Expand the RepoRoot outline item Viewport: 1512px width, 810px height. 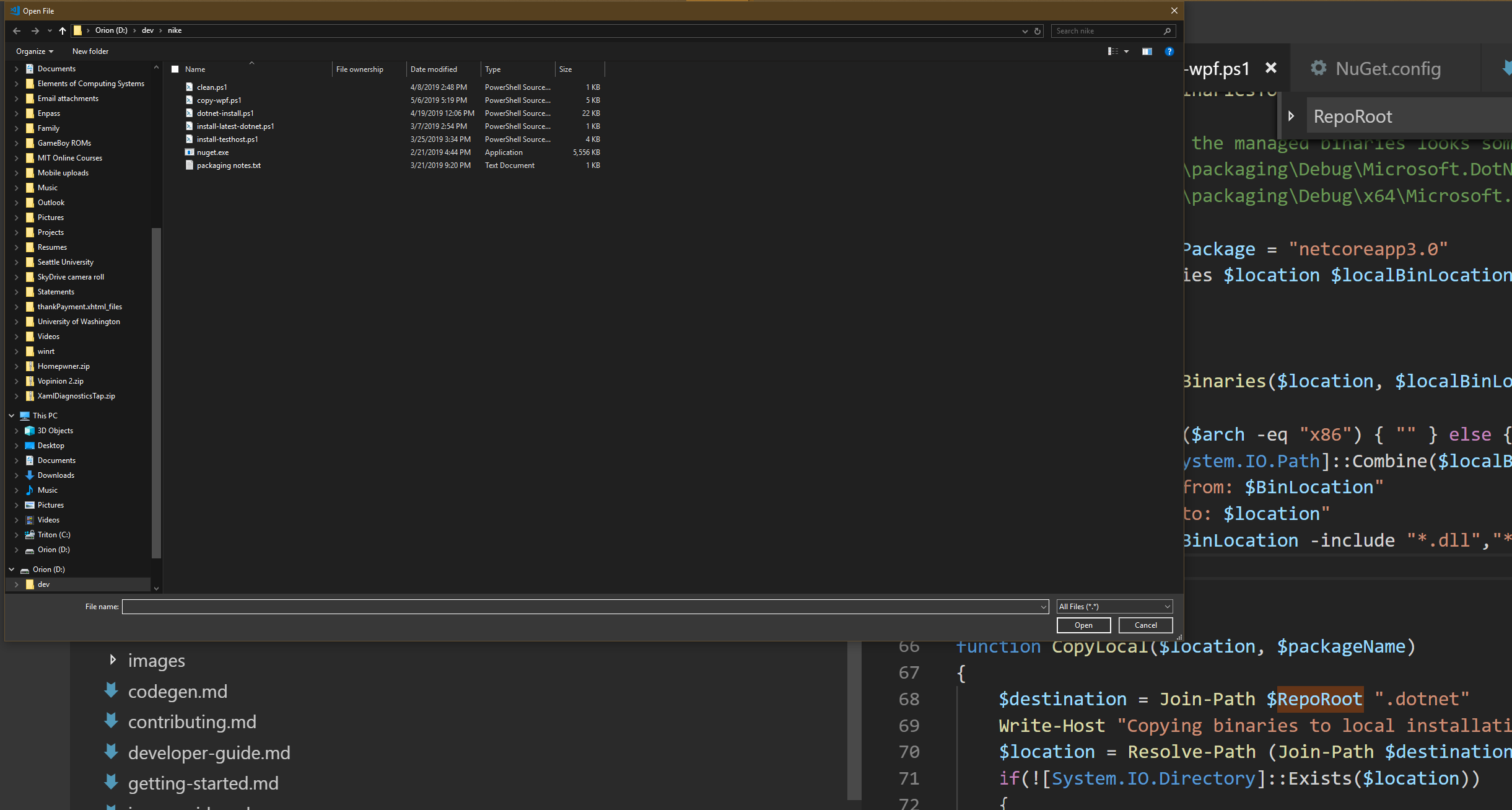1291,116
